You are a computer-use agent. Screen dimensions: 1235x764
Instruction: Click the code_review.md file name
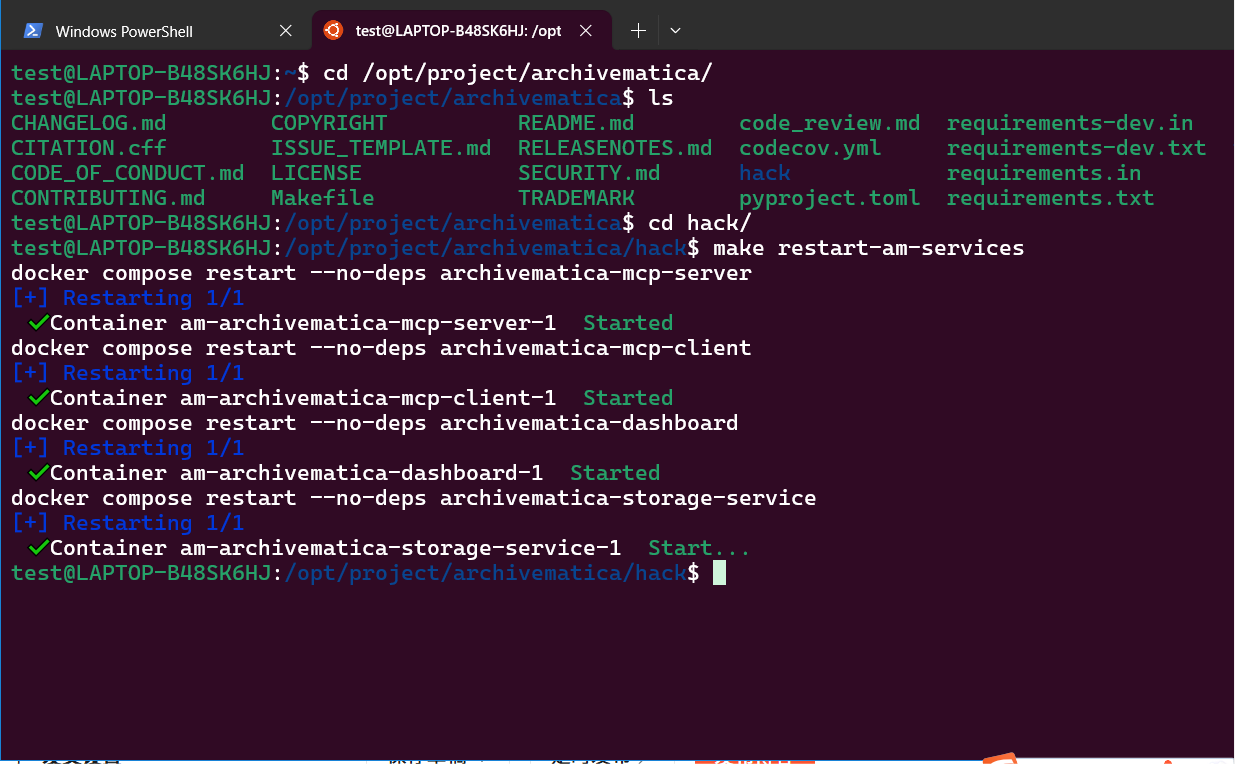pos(830,123)
